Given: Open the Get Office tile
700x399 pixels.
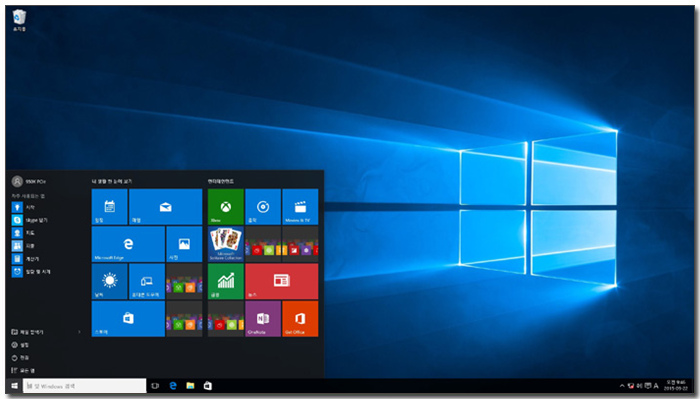Looking at the screenshot, I should click(x=300, y=319).
